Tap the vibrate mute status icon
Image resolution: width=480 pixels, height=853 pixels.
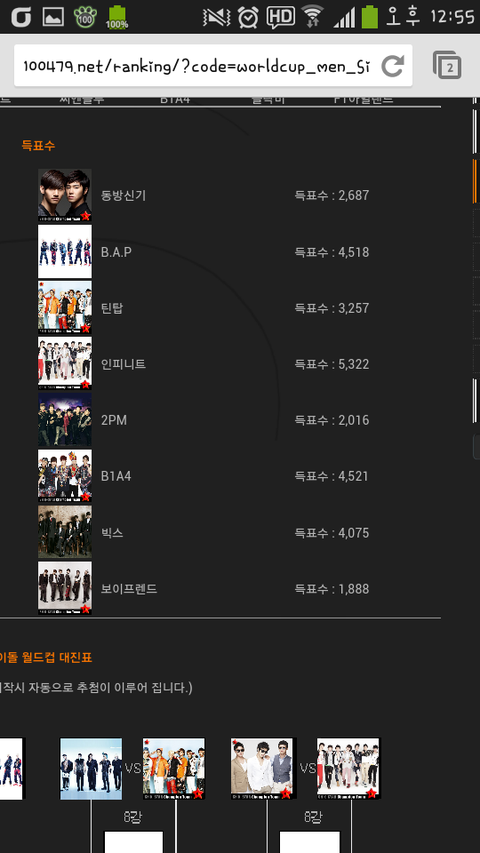216,18
